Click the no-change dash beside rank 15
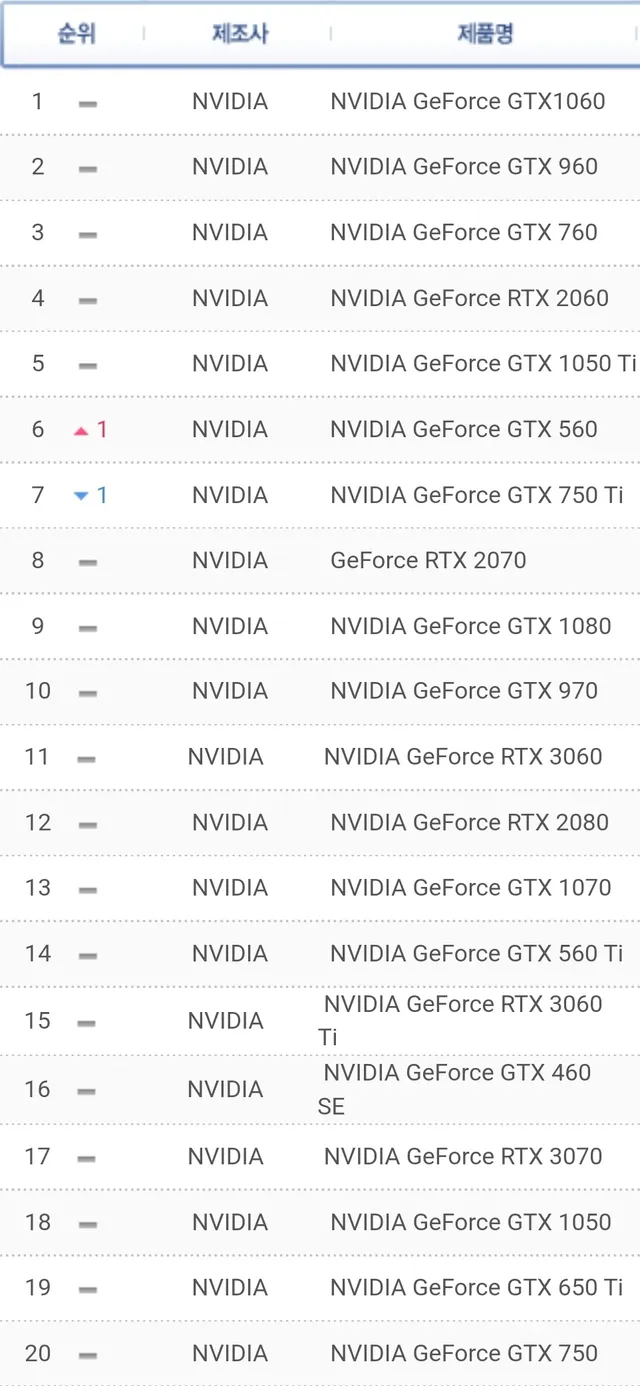 tap(86, 1023)
